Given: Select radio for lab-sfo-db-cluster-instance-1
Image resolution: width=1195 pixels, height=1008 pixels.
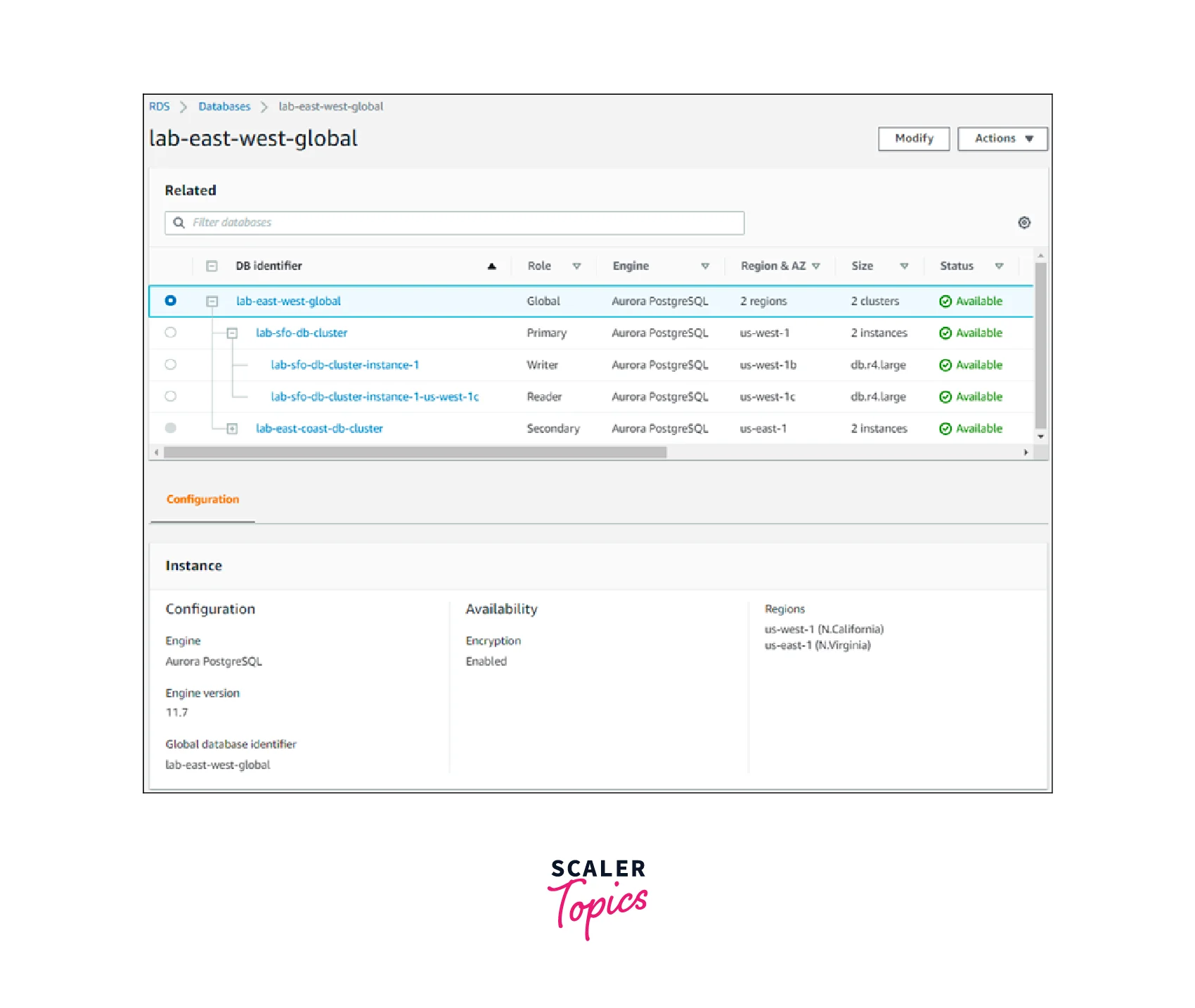Looking at the screenshot, I should pos(171,365).
